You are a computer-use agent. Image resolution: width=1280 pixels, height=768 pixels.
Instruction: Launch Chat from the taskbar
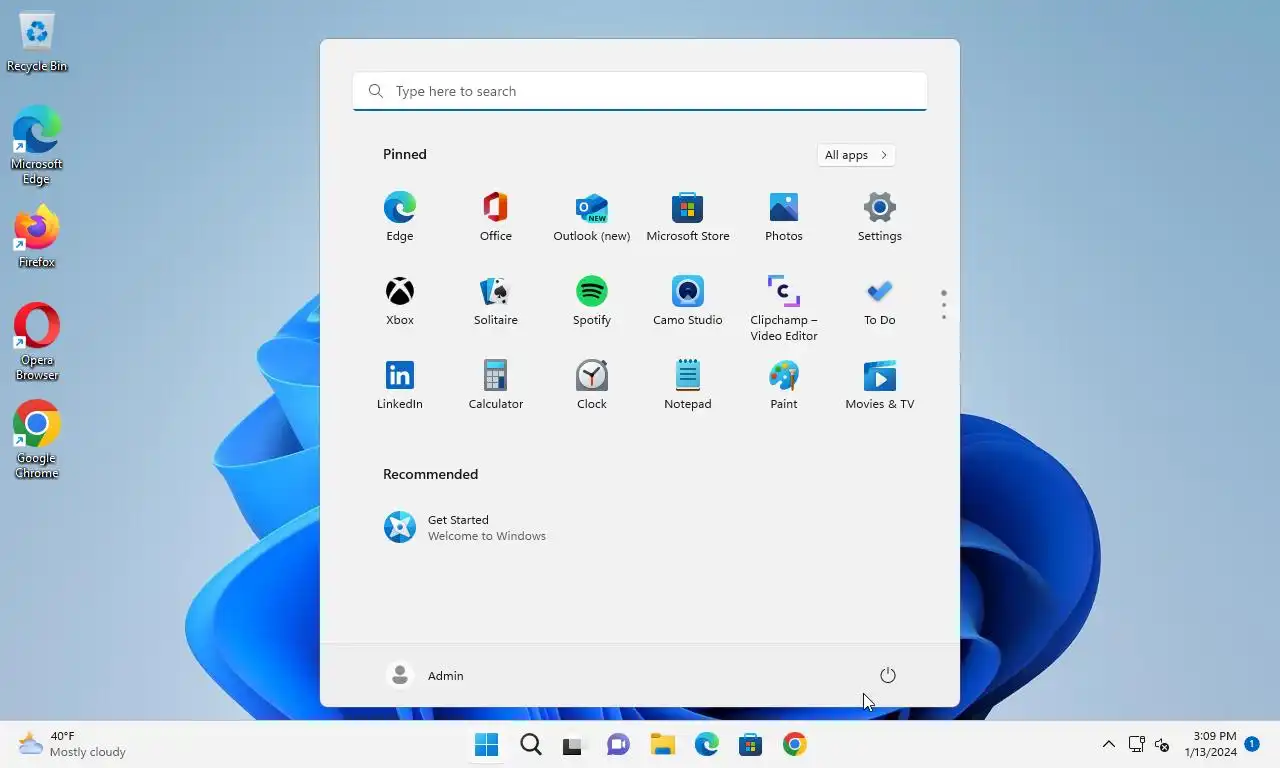tap(619, 744)
